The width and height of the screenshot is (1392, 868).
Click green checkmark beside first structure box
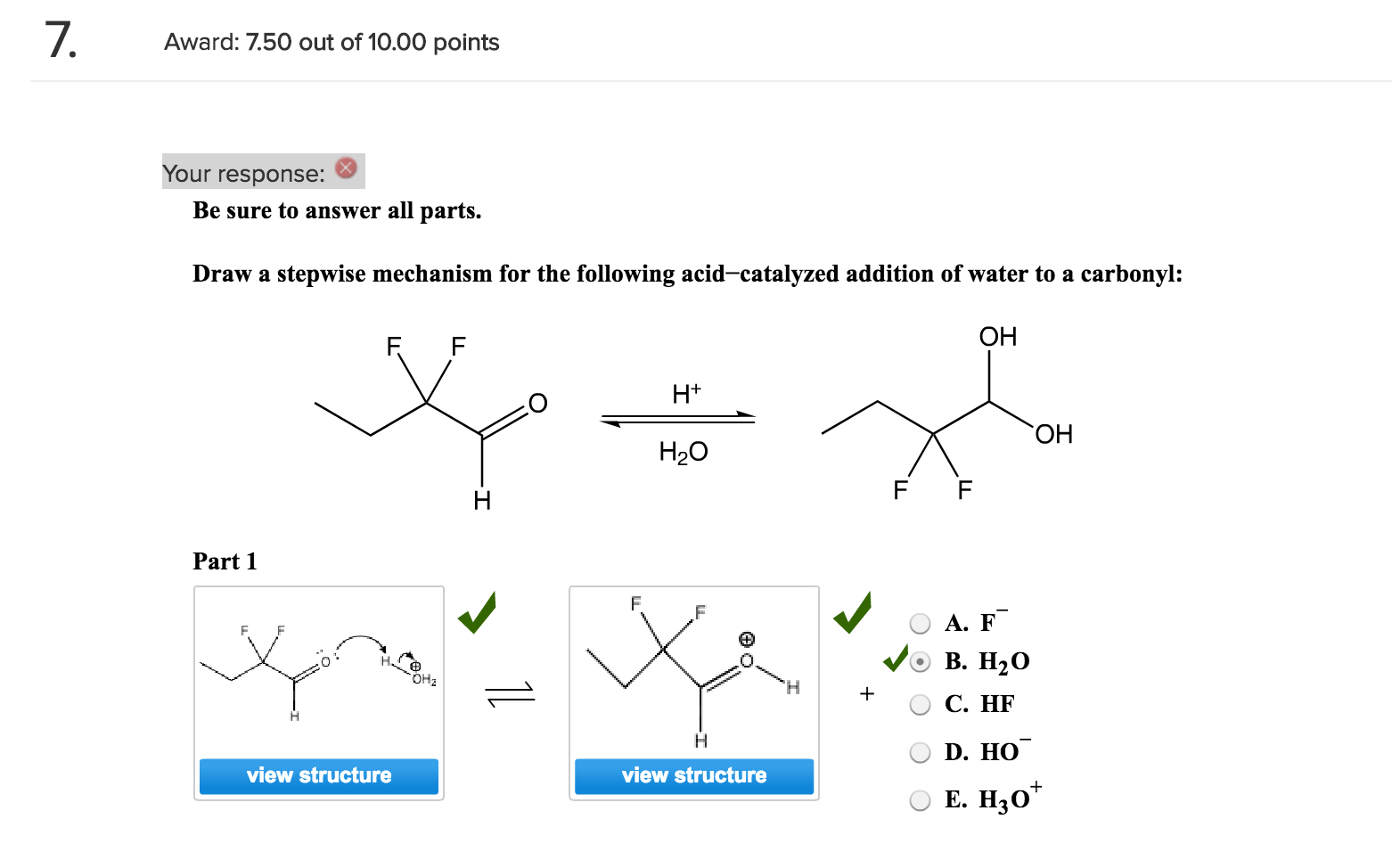coord(477,613)
